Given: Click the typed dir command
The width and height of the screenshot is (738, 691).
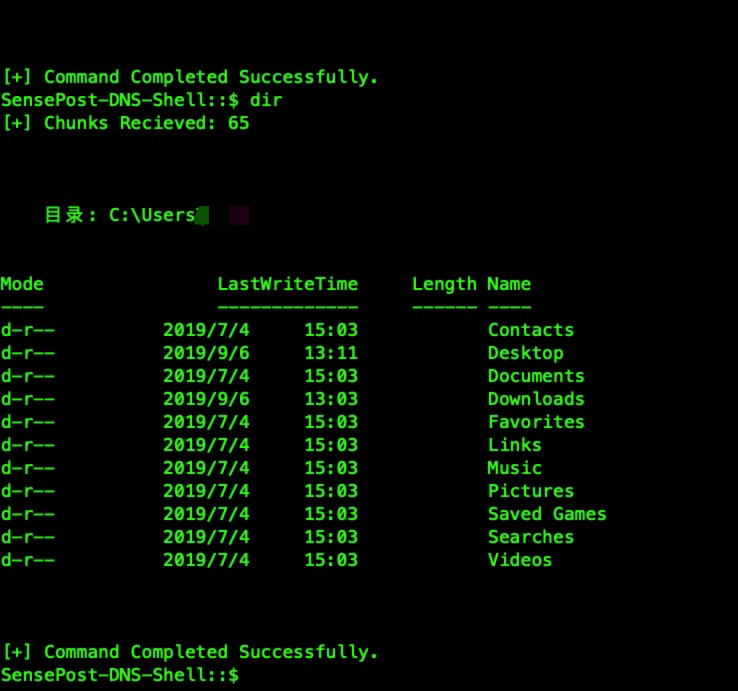Looking at the screenshot, I should (x=266, y=100).
